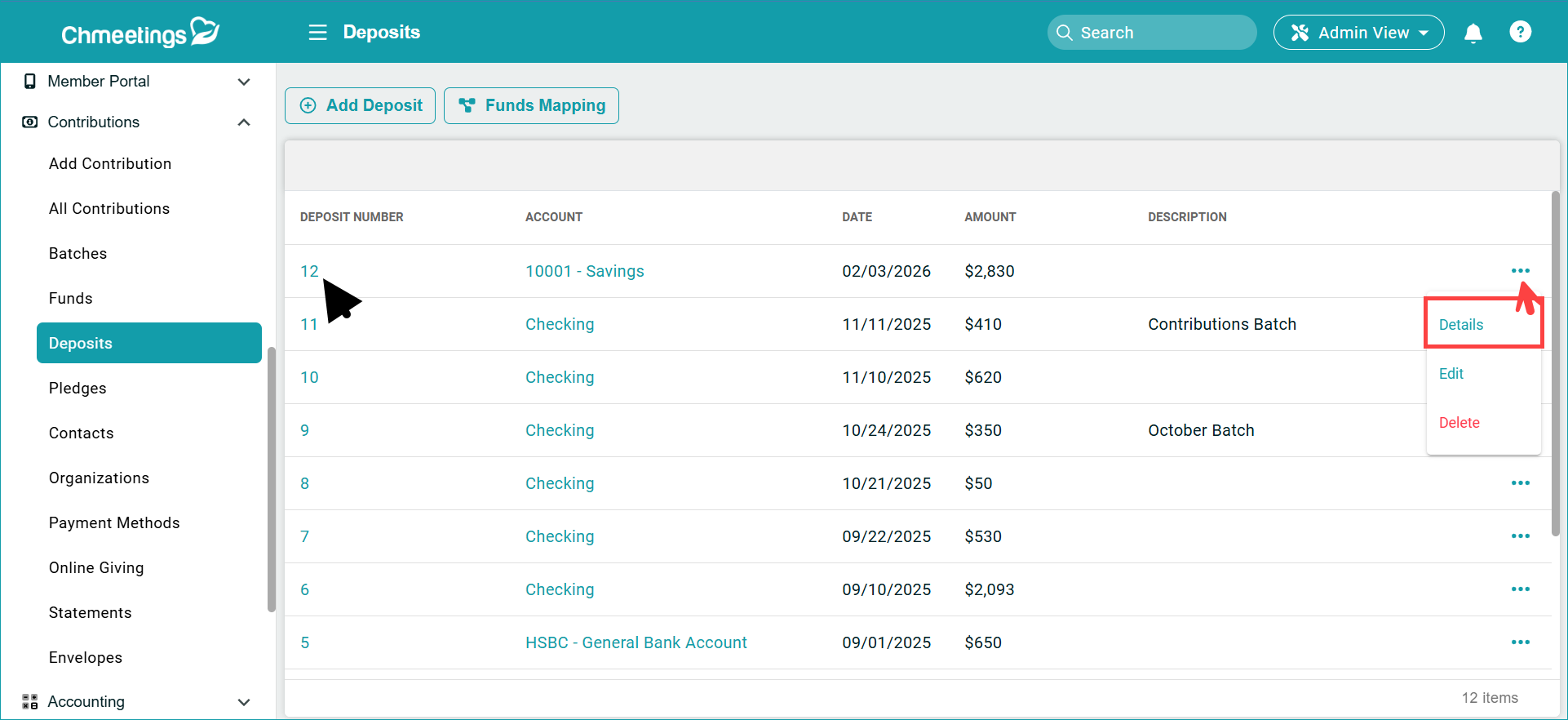This screenshot has height=720, width=1568.
Task: Choose Delete in the context menu
Action: coord(1459,423)
